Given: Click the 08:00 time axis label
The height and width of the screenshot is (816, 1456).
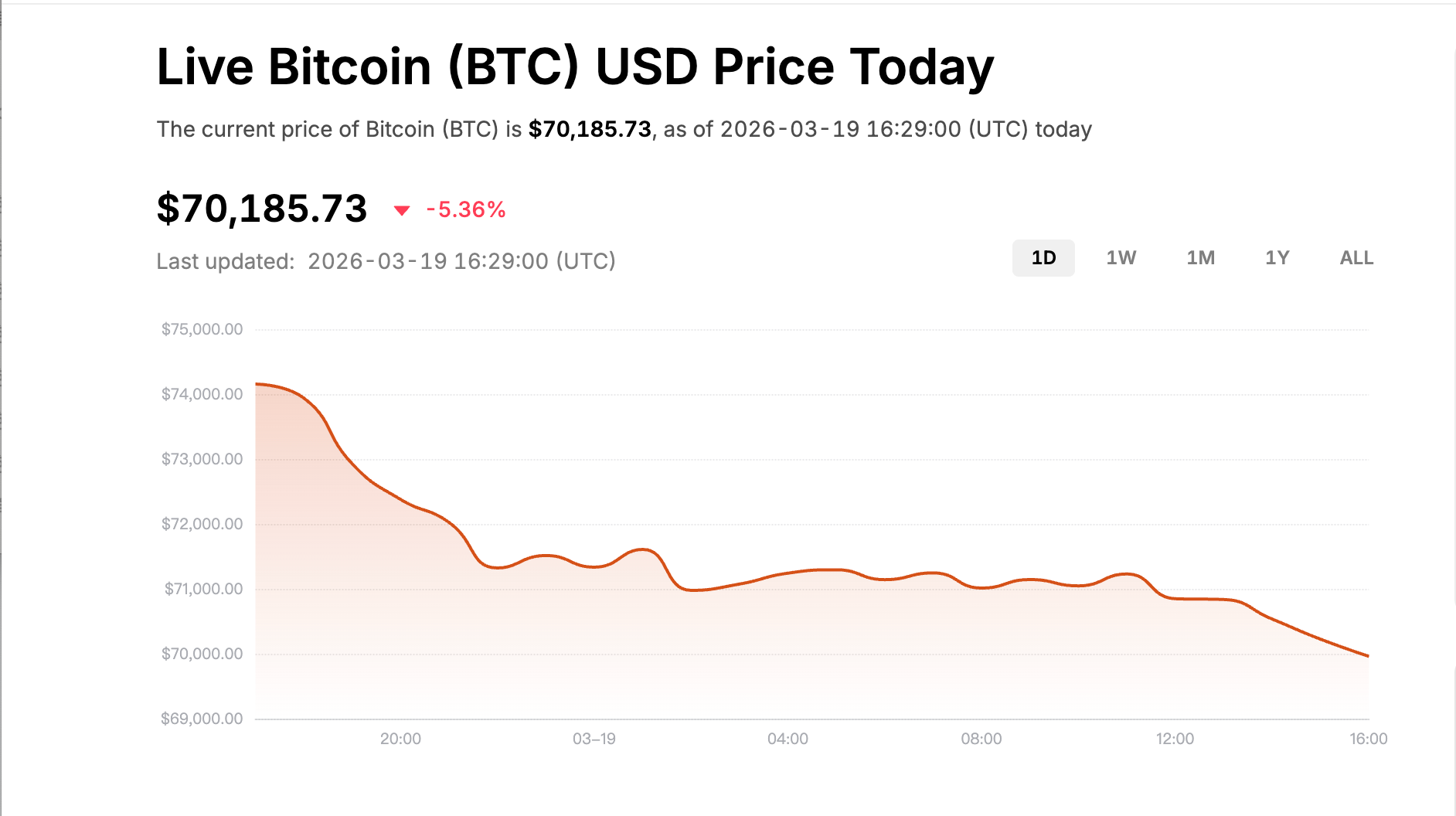Looking at the screenshot, I should (981, 739).
